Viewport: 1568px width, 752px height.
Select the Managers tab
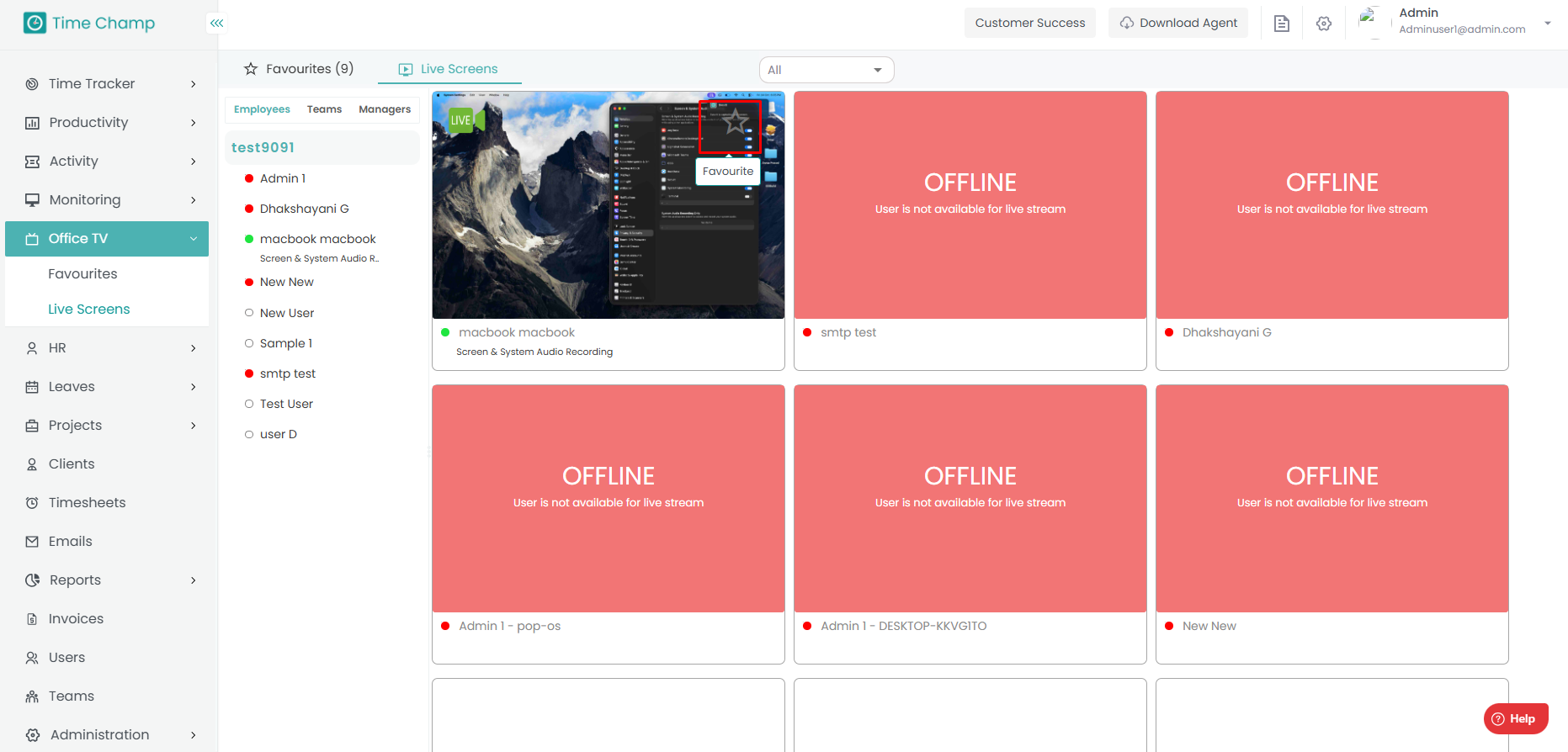coord(385,109)
